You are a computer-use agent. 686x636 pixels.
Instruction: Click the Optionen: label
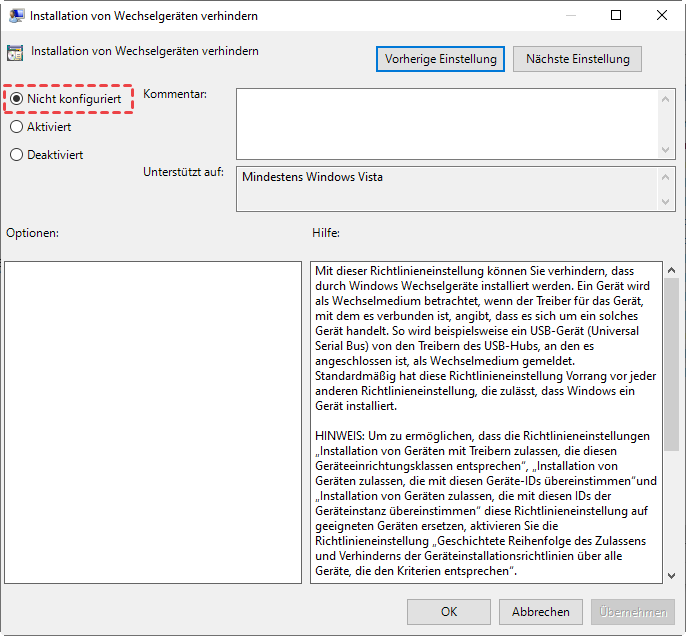point(32,233)
